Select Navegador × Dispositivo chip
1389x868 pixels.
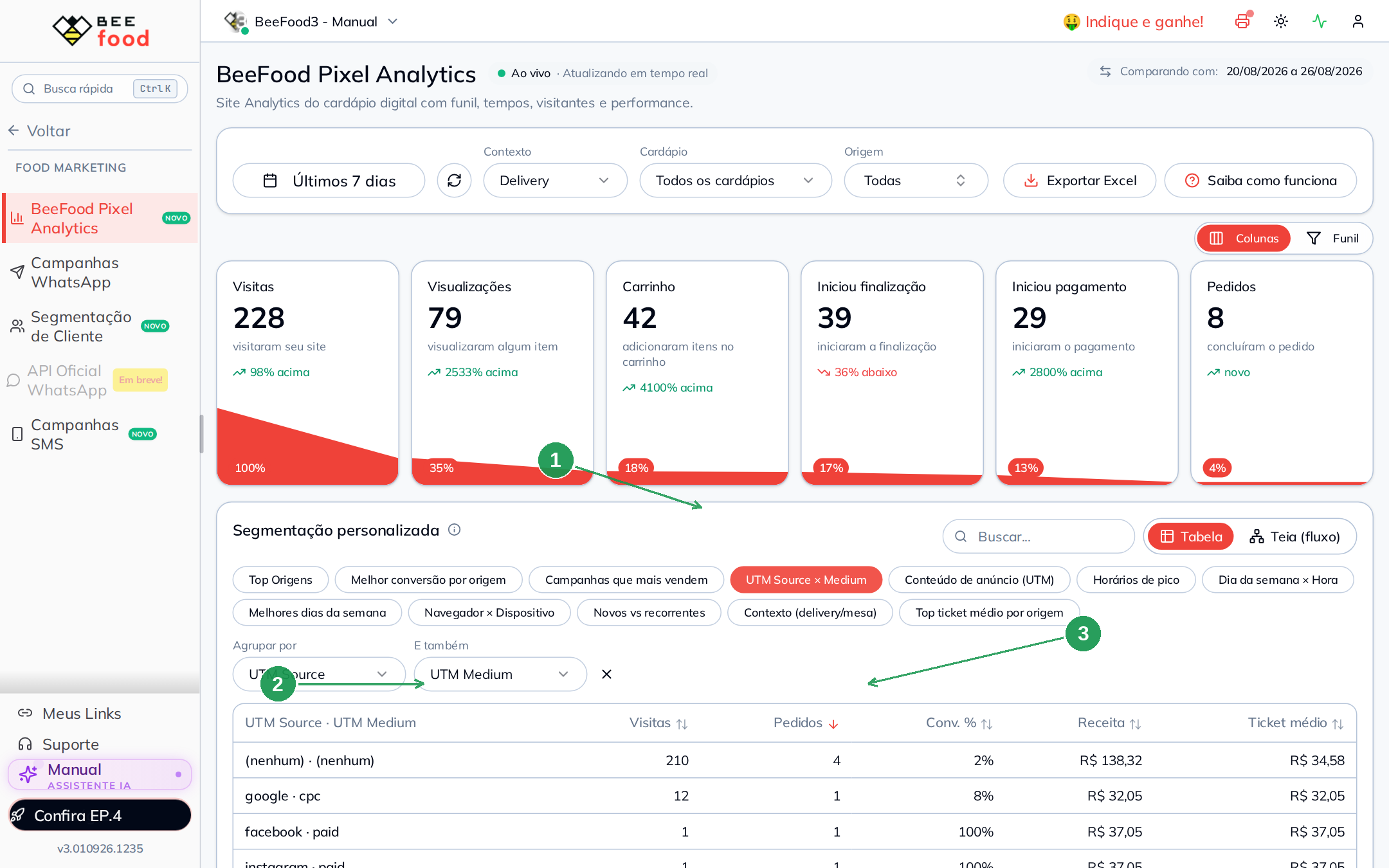click(x=489, y=612)
